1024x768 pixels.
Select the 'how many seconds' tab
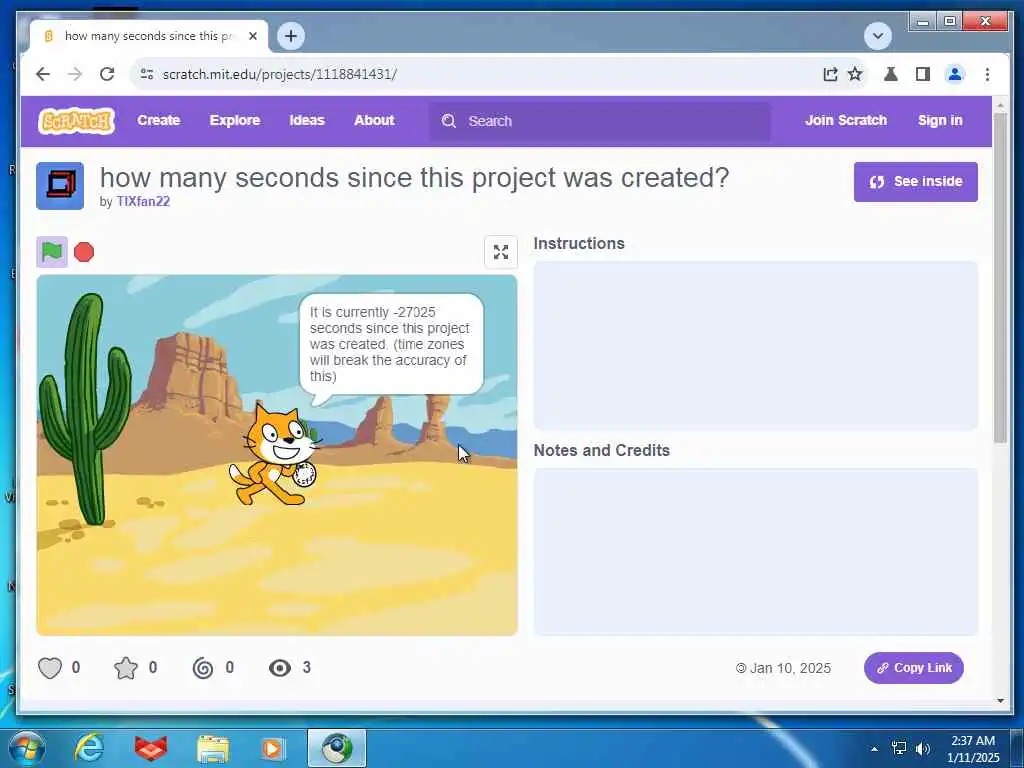pyautogui.click(x=149, y=37)
